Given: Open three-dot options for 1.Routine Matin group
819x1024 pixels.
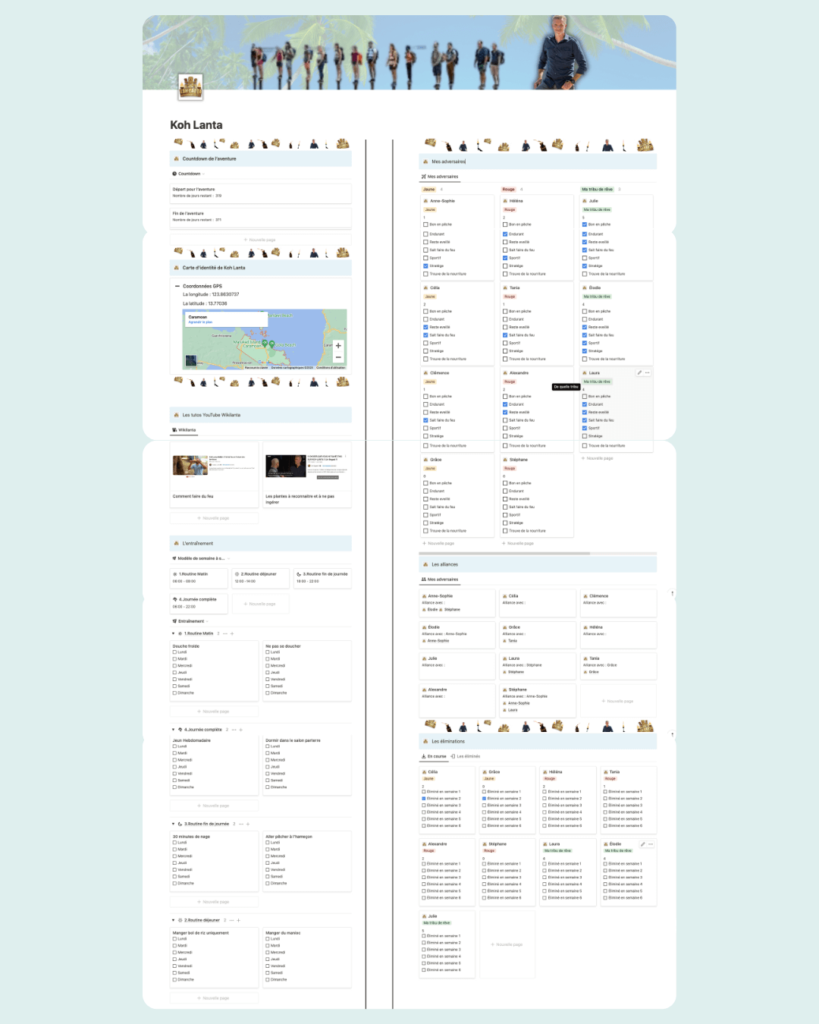Looking at the screenshot, I should coord(225,633).
